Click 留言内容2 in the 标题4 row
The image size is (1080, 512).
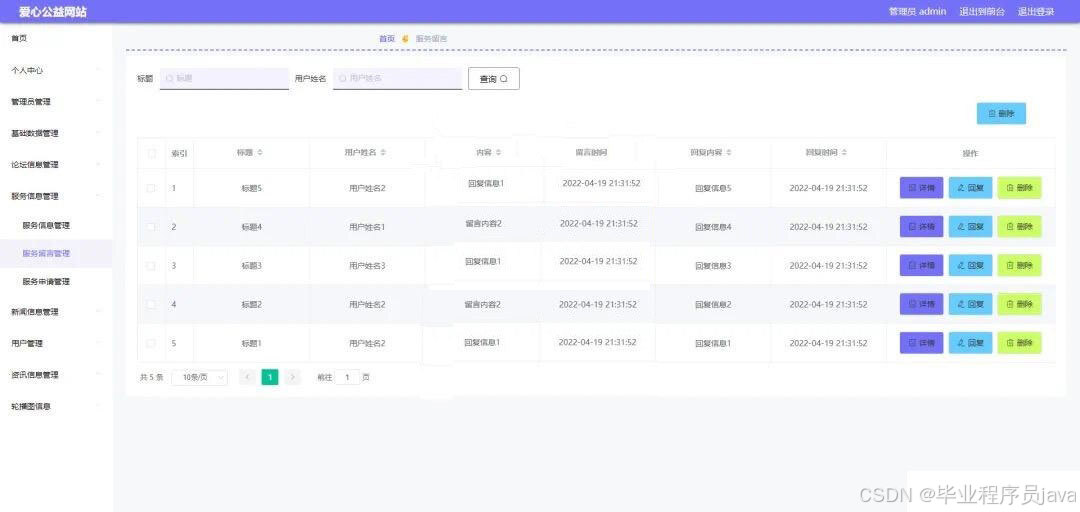click(x=484, y=223)
